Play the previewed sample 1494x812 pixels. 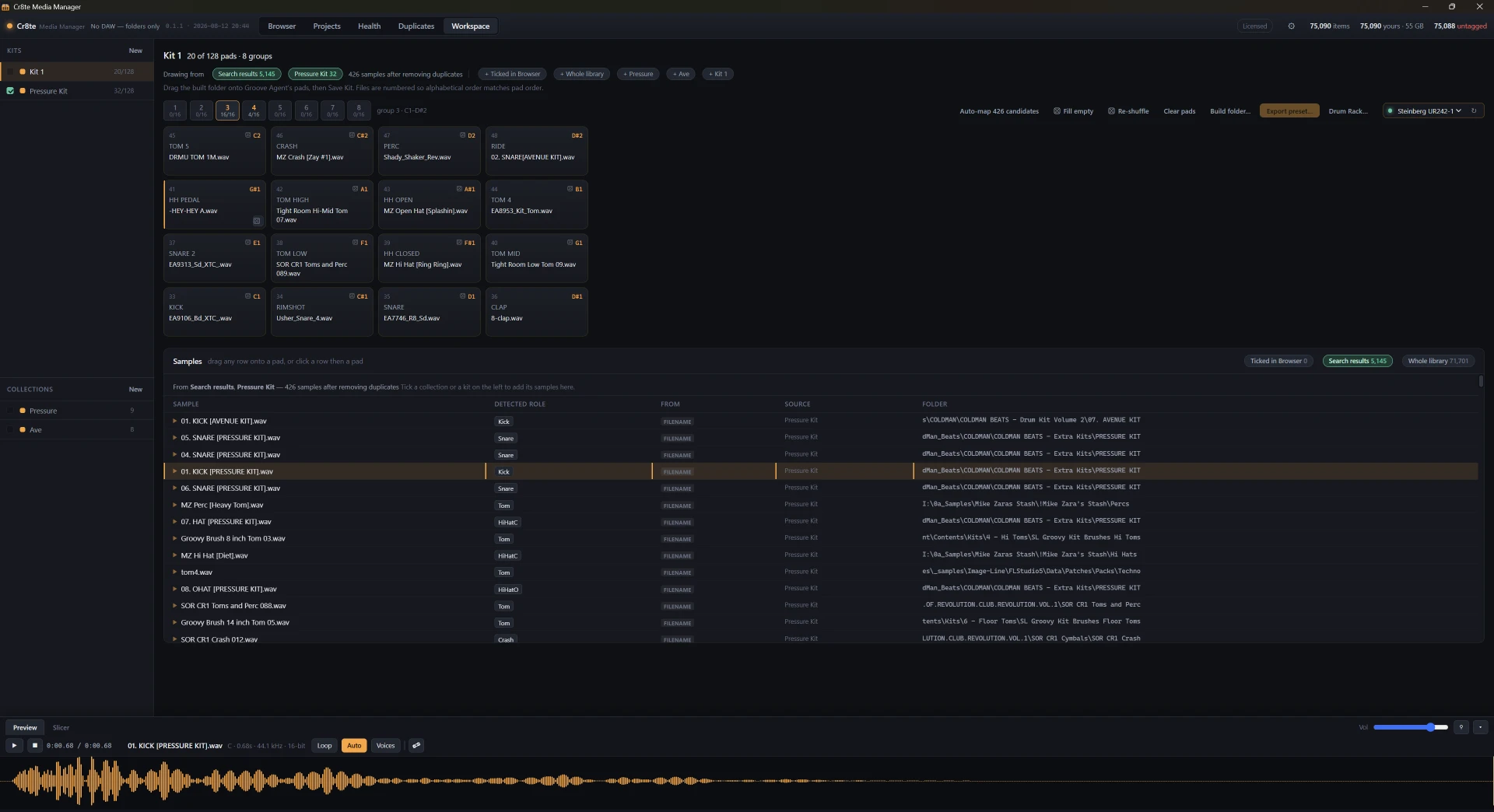[x=14, y=745]
